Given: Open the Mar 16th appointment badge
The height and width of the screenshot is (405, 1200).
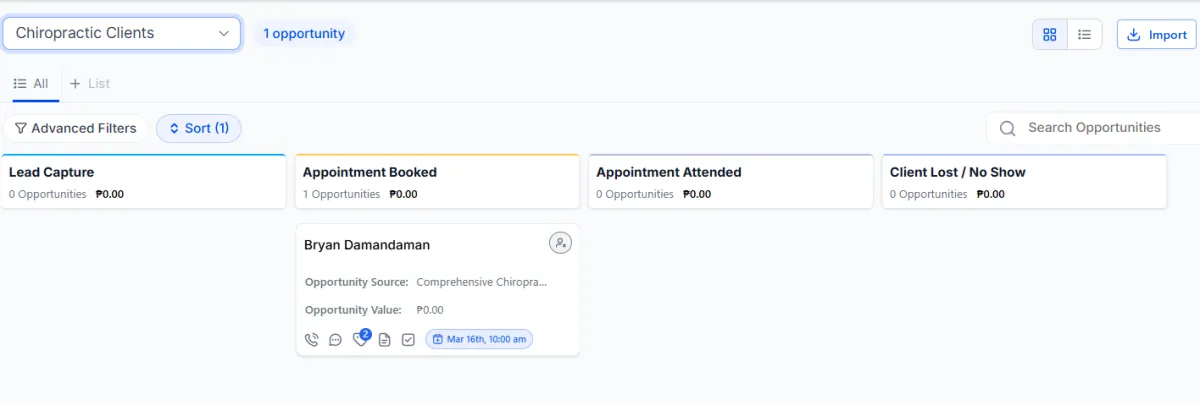Looking at the screenshot, I should pyautogui.click(x=479, y=339).
